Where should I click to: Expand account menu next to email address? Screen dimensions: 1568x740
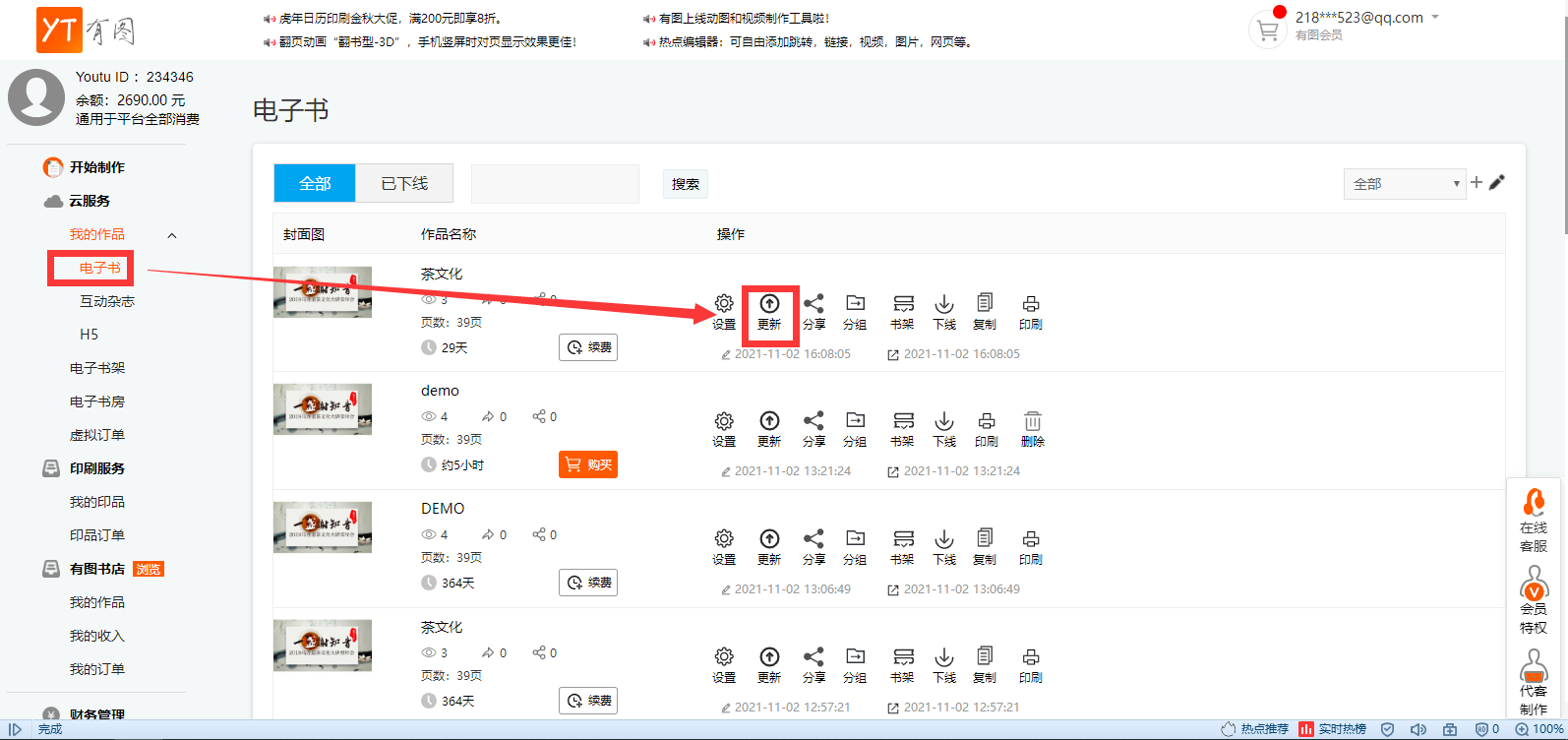click(1435, 18)
